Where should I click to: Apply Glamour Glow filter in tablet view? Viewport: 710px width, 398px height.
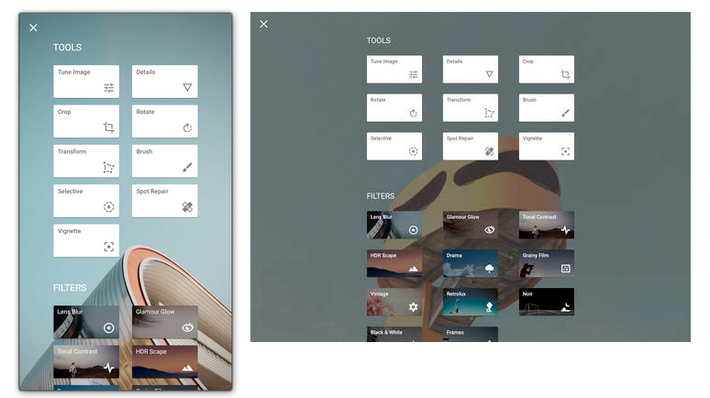470,225
